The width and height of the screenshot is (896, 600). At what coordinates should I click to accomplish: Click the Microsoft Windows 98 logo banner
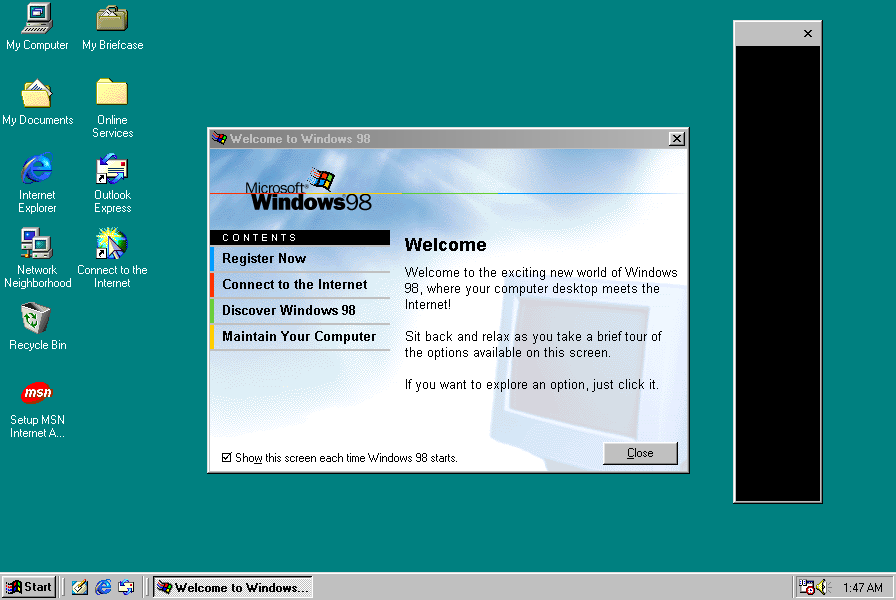309,190
